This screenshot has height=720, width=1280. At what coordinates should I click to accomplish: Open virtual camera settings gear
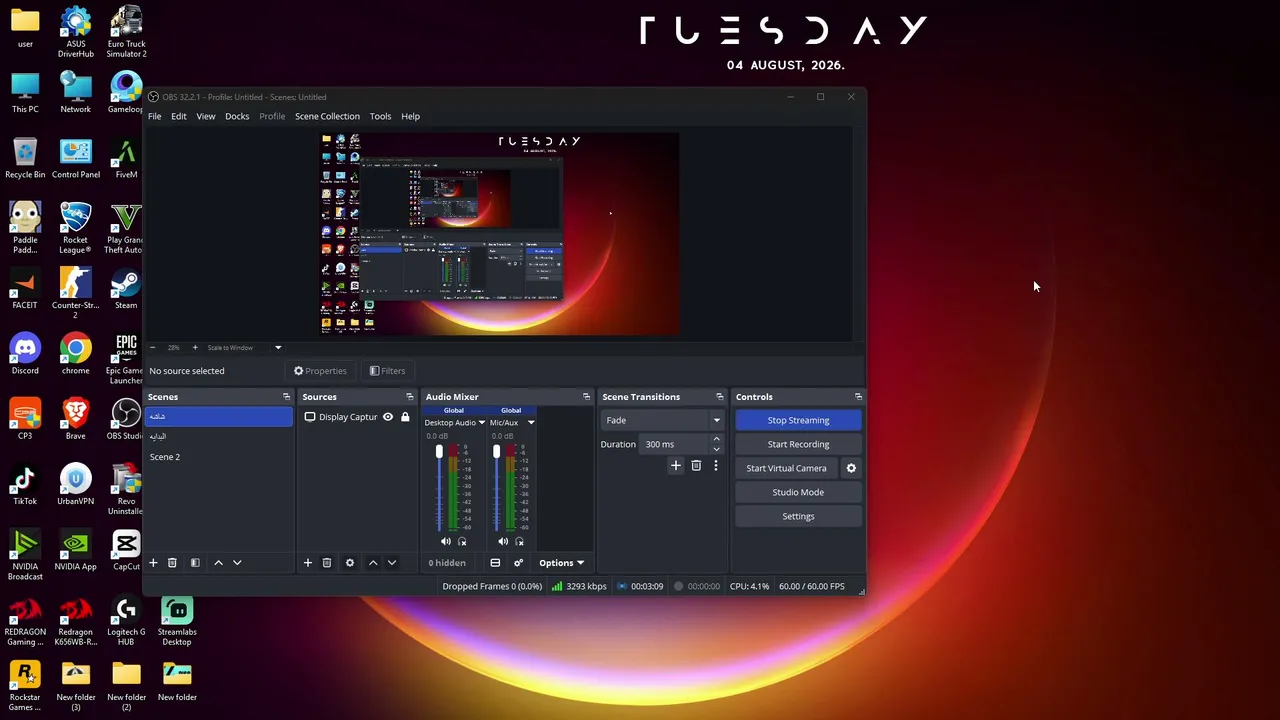click(851, 468)
